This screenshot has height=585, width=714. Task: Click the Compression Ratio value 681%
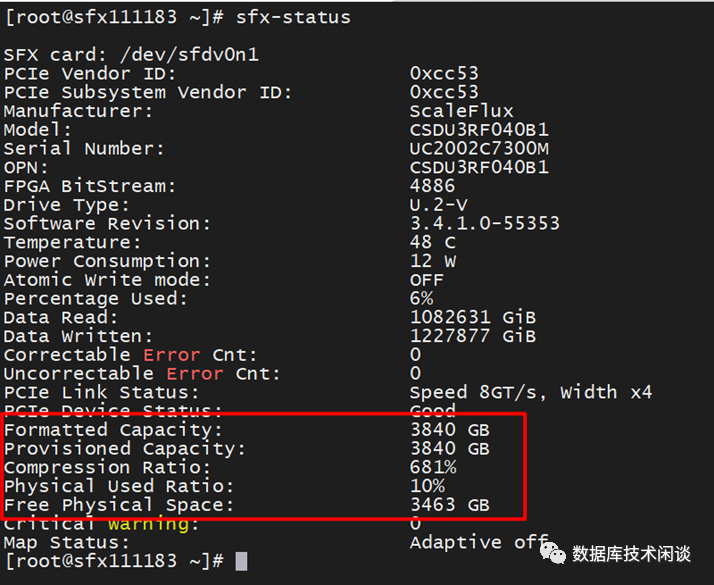(x=433, y=467)
